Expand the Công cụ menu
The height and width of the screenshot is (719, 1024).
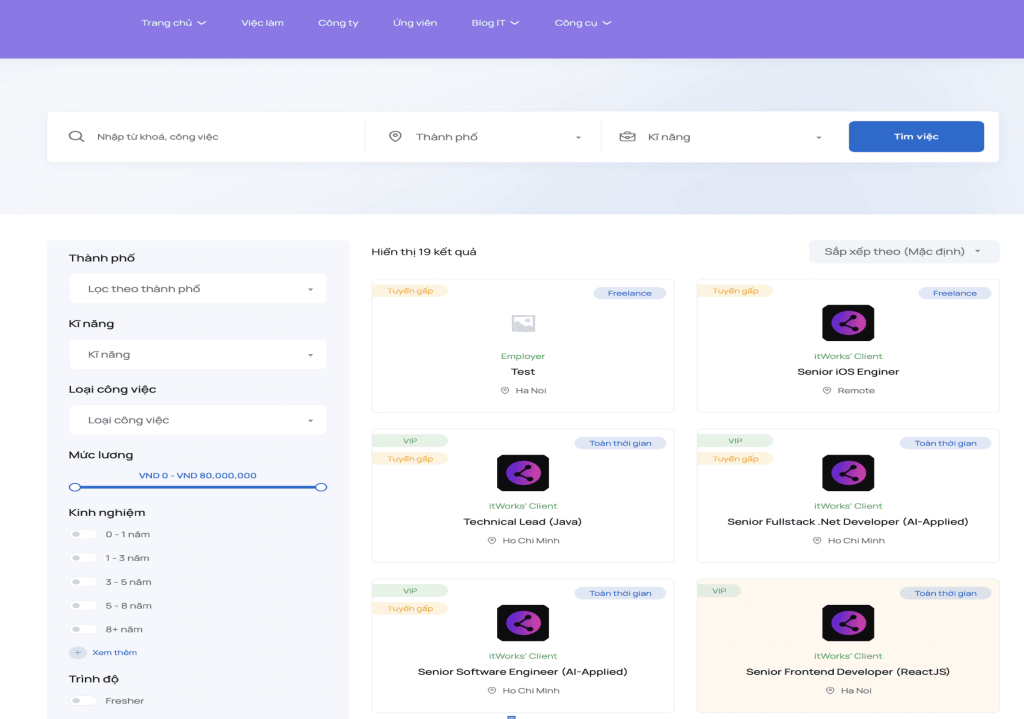coord(583,23)
